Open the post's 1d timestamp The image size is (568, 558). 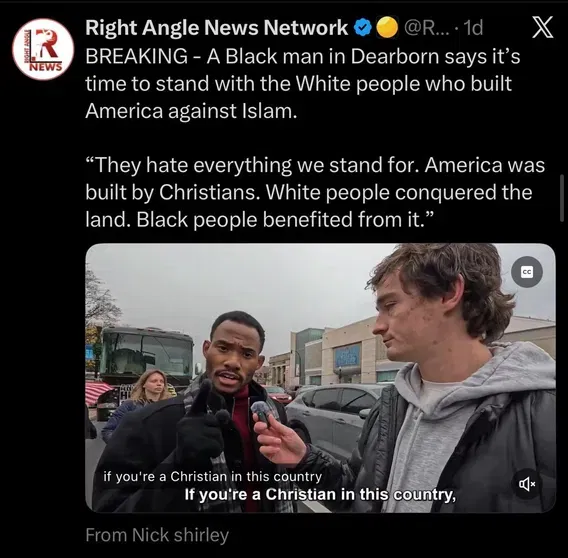click(x=473, y=28)
